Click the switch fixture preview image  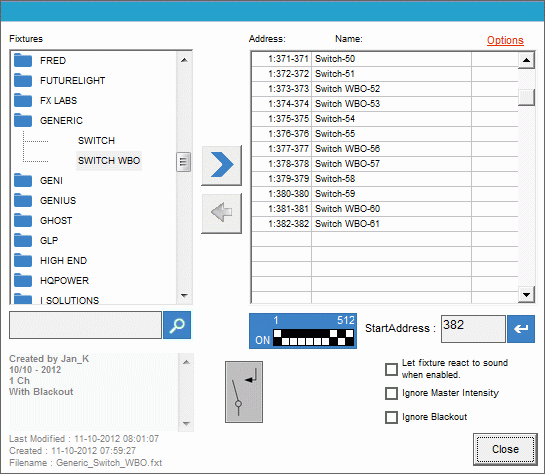(244, 392)
